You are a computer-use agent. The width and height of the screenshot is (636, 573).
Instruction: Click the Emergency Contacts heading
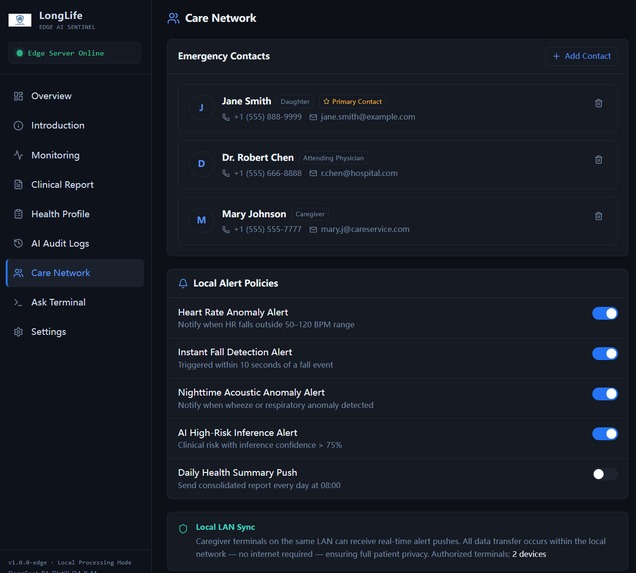(x=224, y=56)
